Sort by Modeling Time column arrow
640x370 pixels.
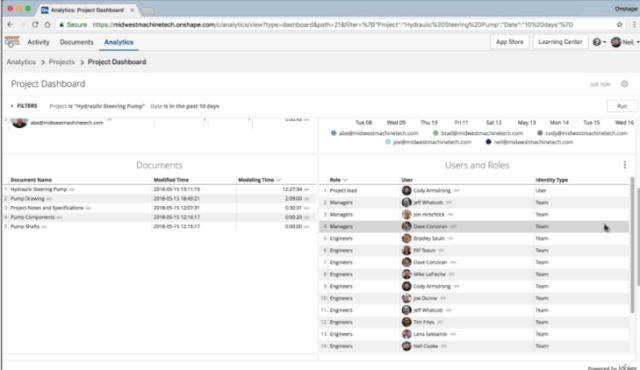coord(279,180)
